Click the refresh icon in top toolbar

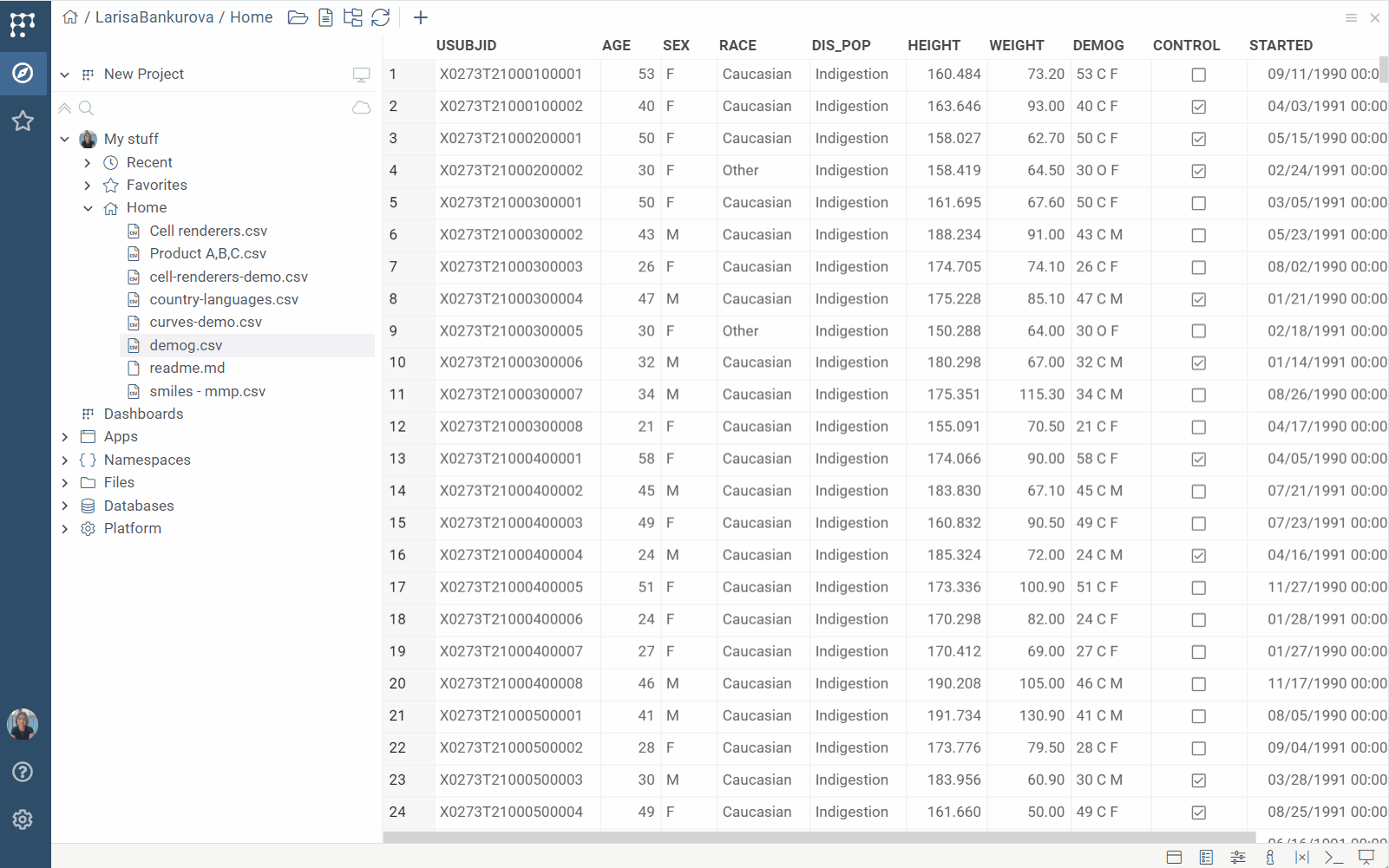pos(381,17)
